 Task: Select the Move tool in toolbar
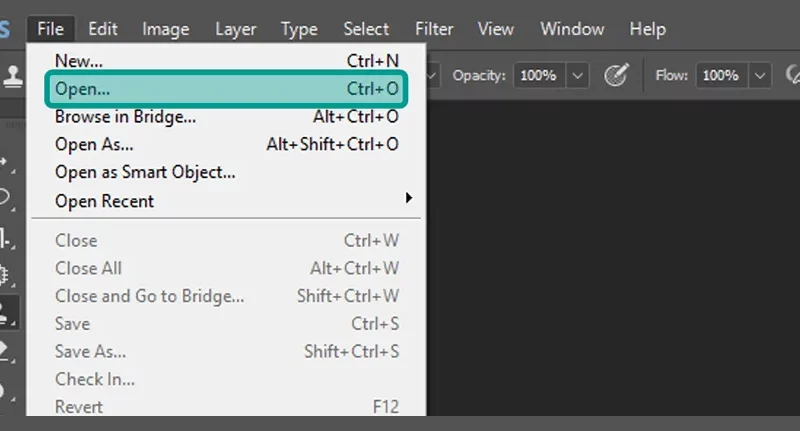pyautogui.click(x=6, y=163)
